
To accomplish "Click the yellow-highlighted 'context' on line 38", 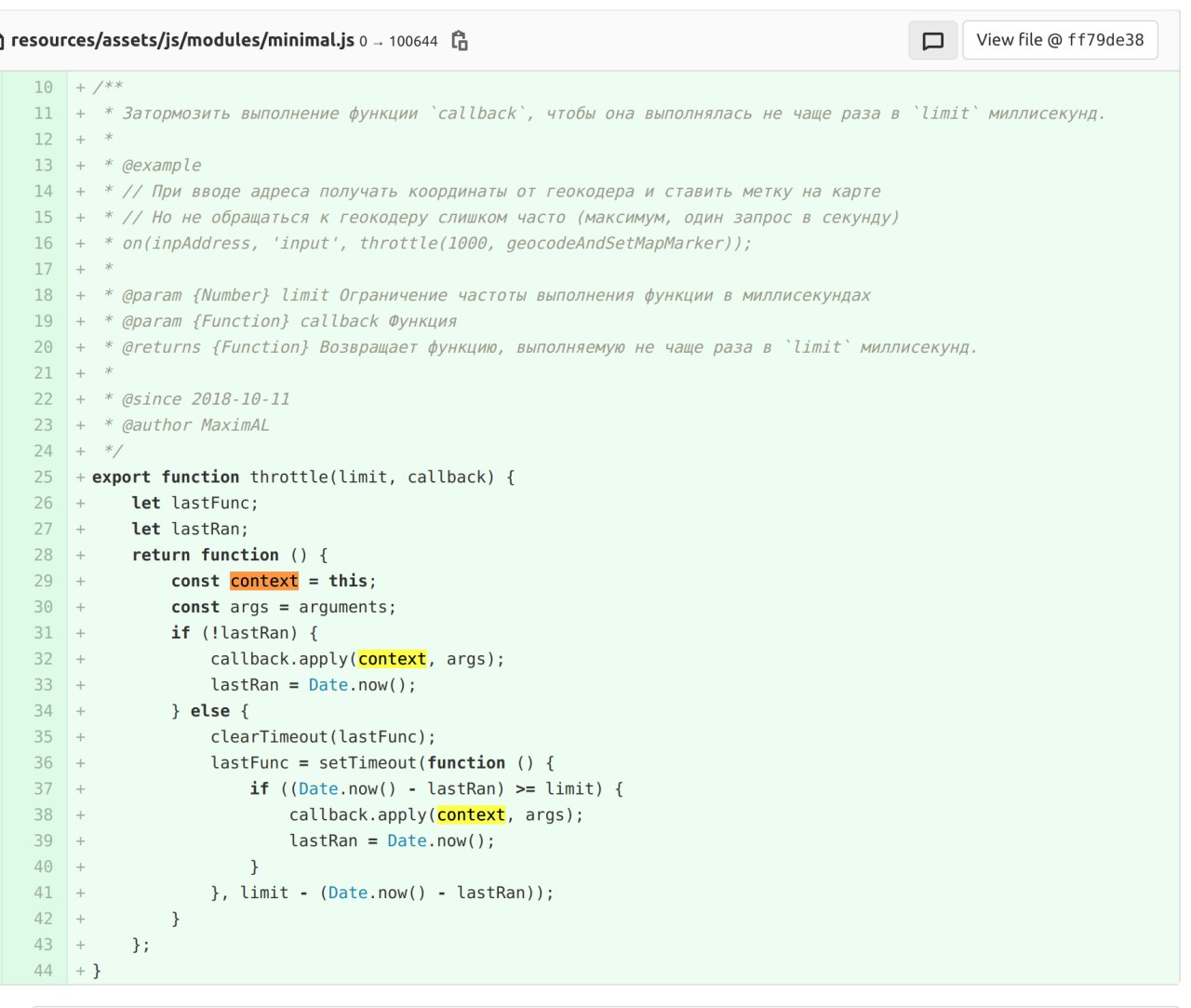I will click(x=471, y=815).
